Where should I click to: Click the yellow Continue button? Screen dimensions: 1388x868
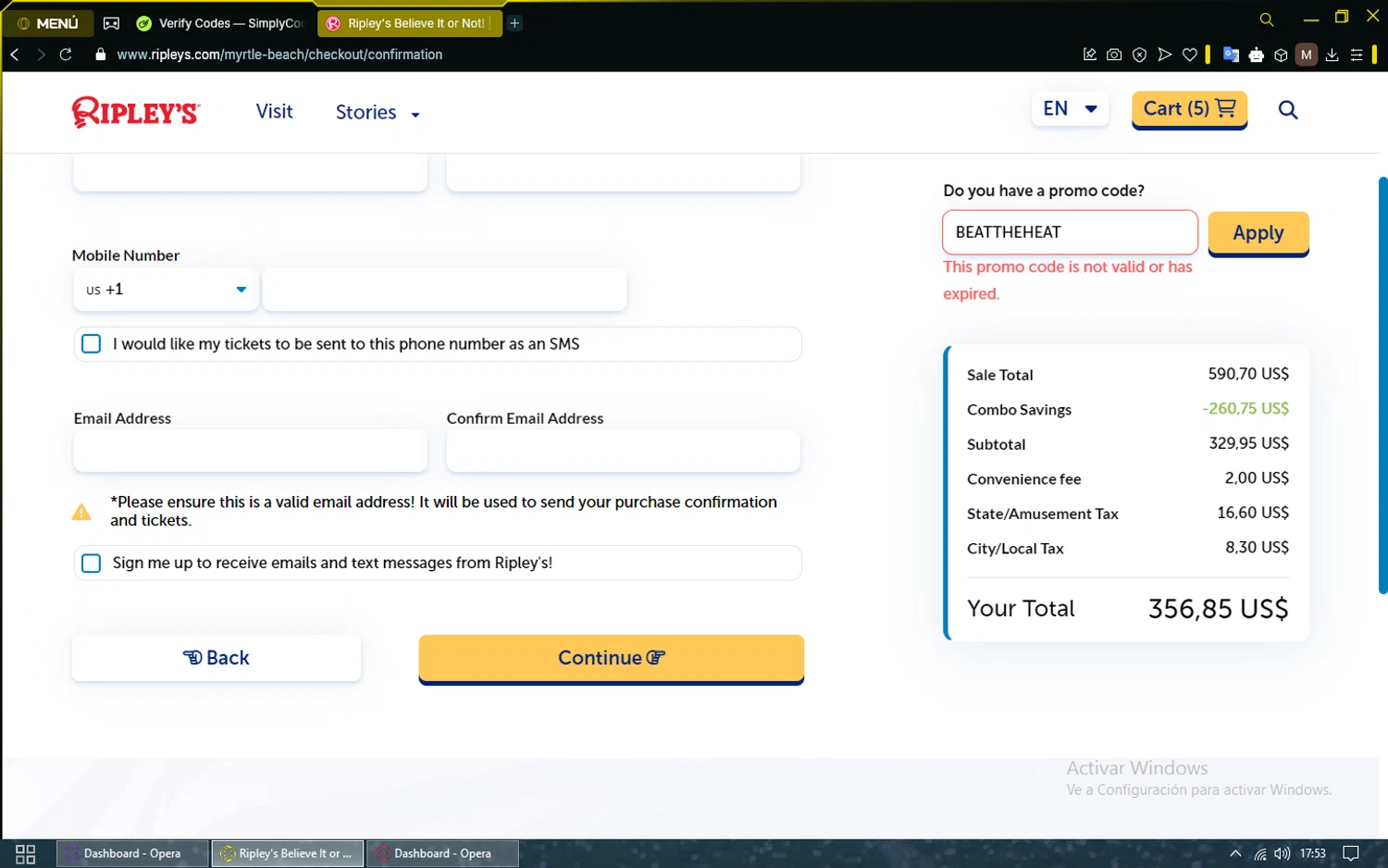[x=612, y=659]
